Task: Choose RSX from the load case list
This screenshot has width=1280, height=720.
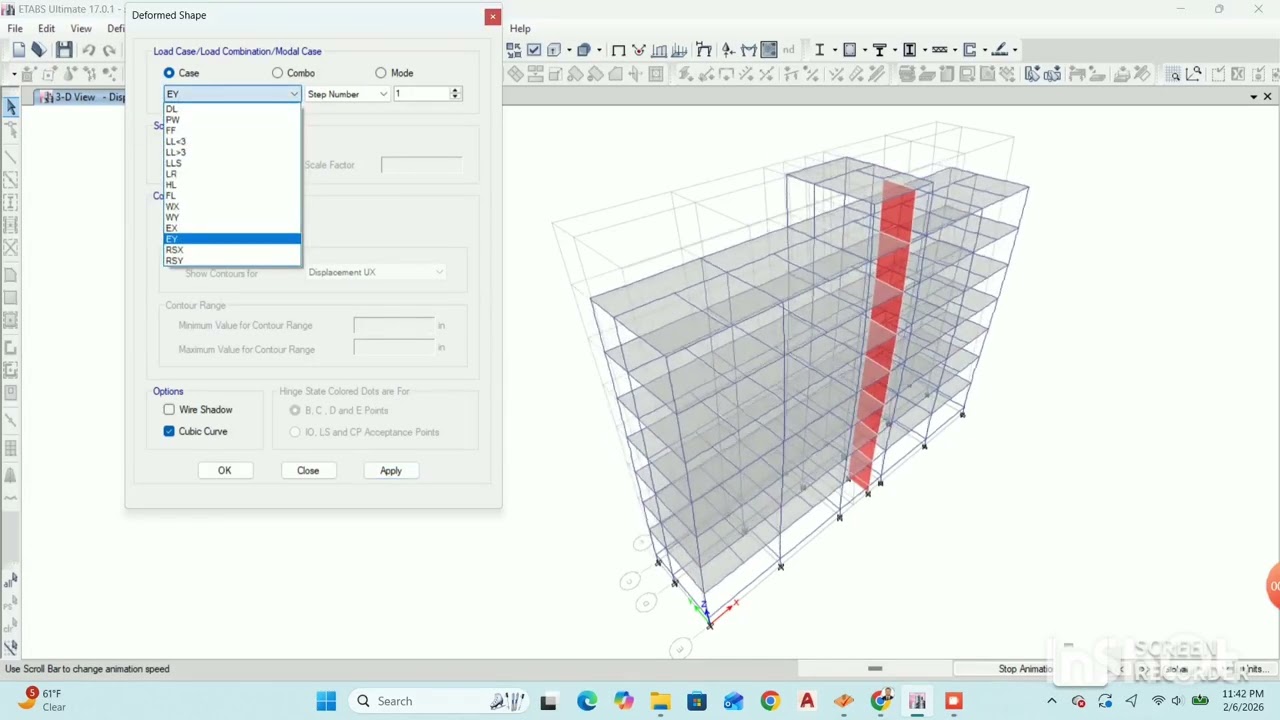Action: tap(232, 250)
